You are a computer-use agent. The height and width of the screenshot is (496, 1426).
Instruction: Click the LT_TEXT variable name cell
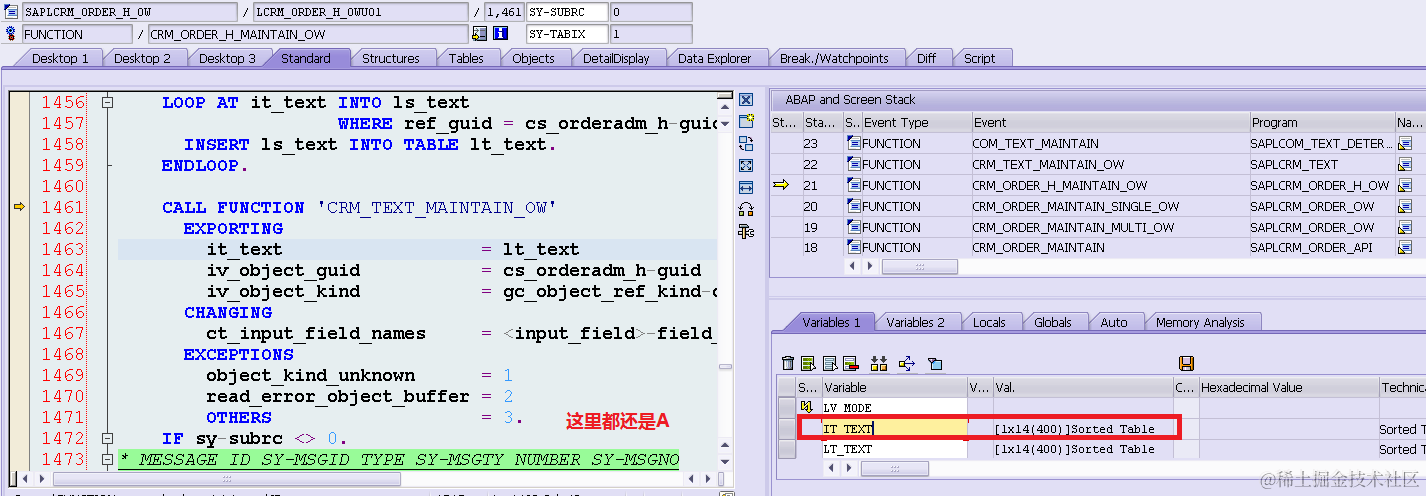pos(894,449)
